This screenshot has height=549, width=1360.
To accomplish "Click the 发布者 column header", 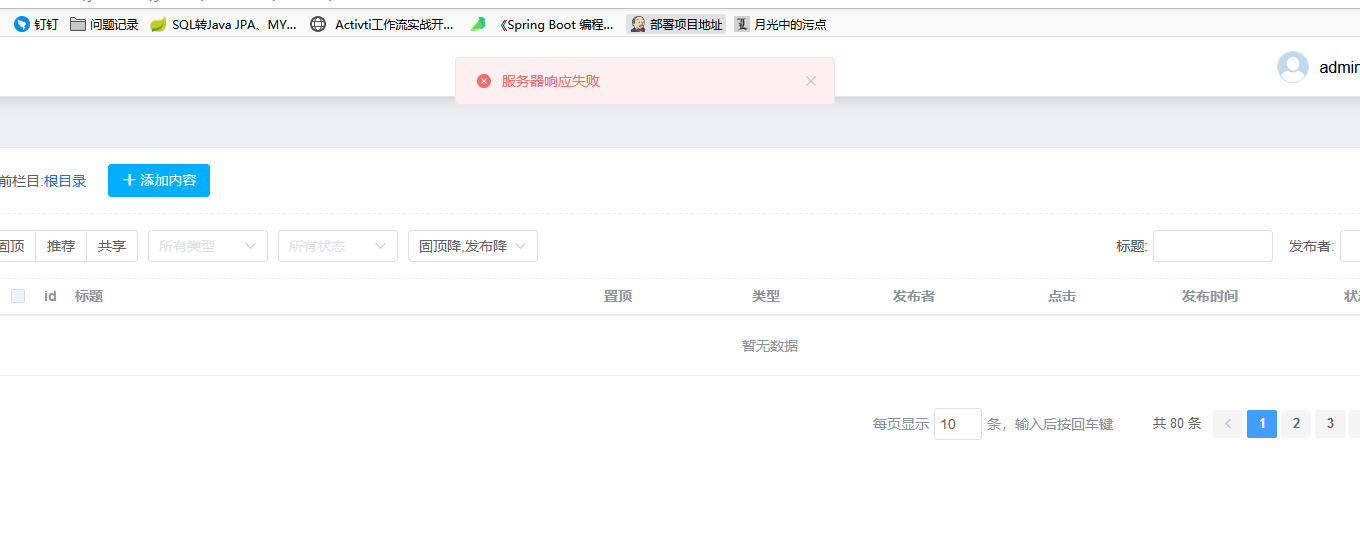I will [914, 296].
